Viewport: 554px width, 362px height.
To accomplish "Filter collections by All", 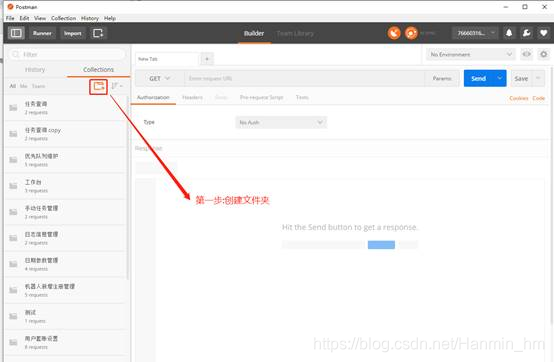I will [x=13, y=86].
